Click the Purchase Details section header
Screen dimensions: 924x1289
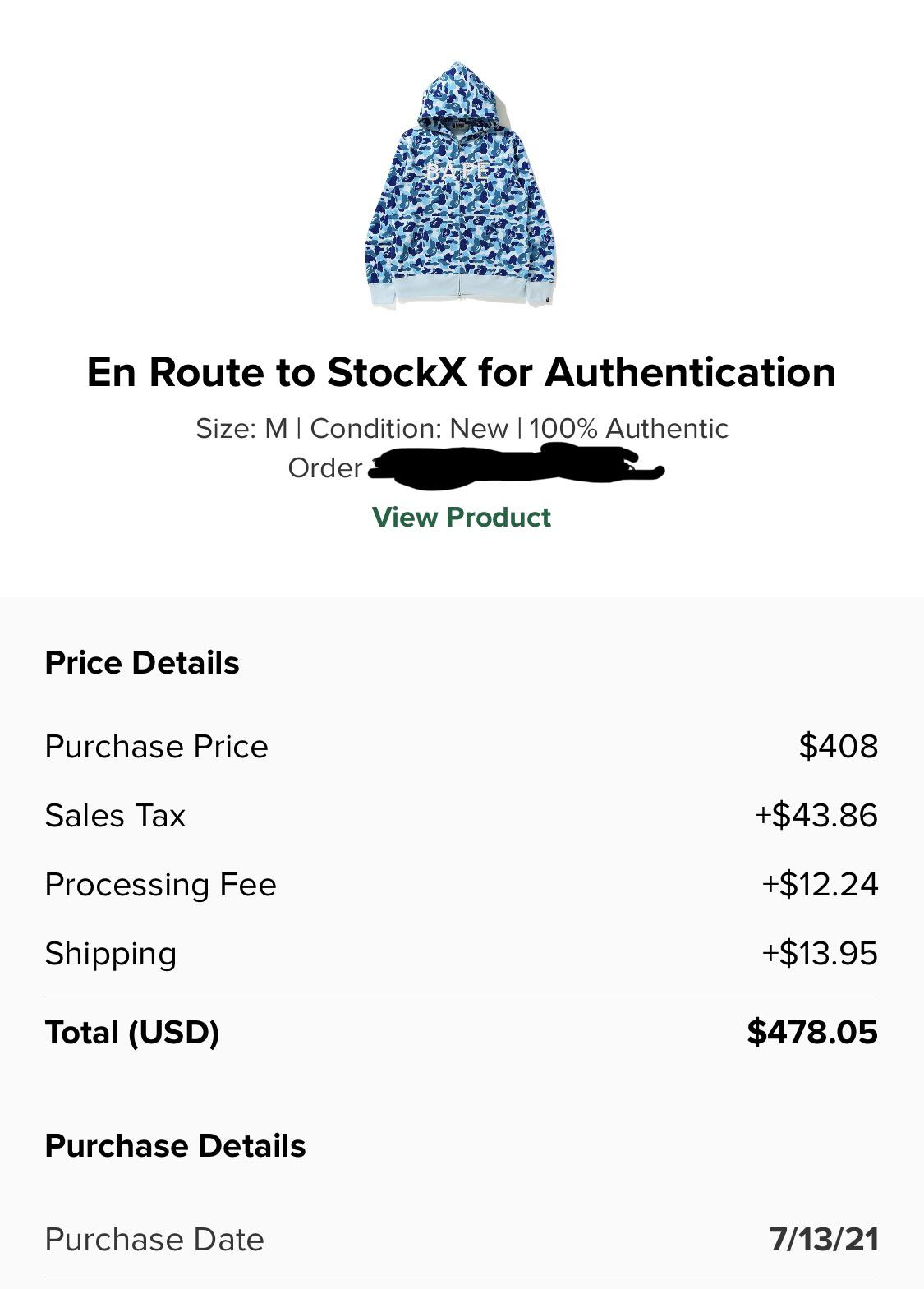(175, 1147)
